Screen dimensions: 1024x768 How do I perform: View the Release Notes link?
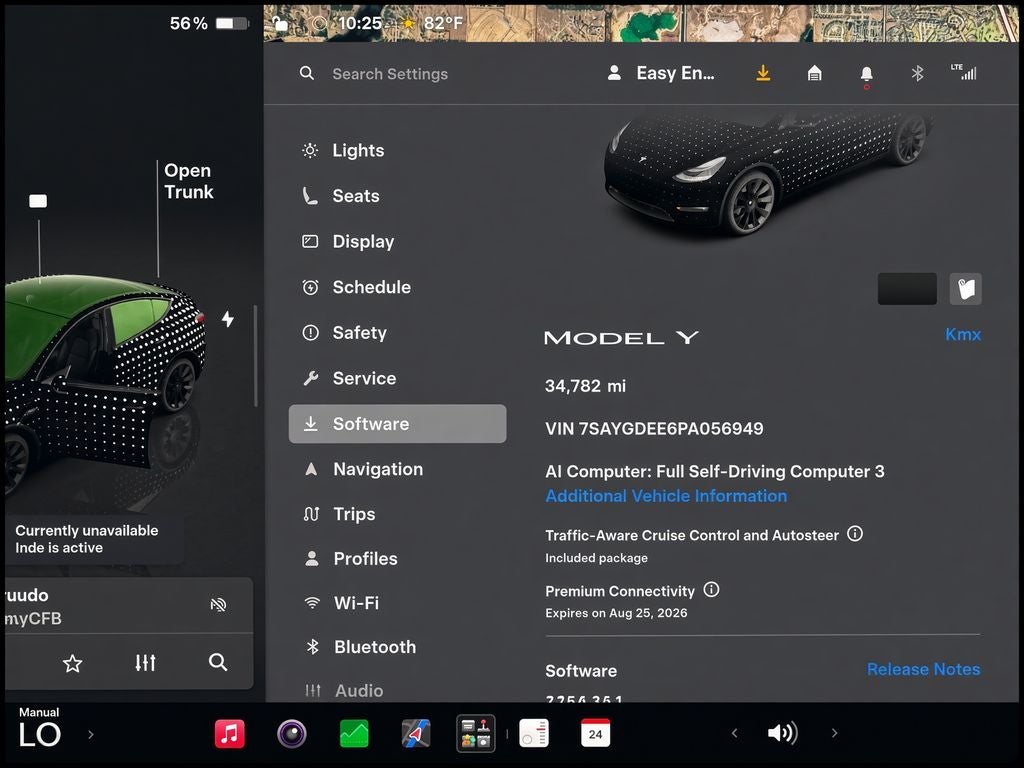[x=923, y=669]
